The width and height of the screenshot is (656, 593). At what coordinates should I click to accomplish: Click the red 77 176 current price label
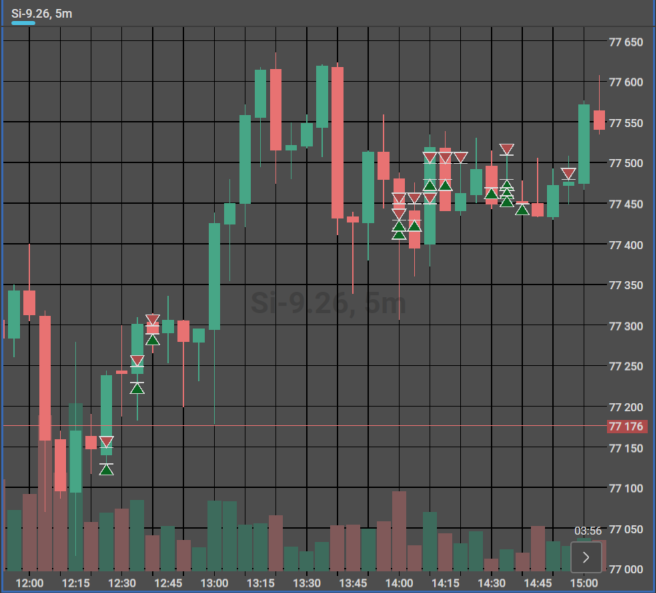626,426
